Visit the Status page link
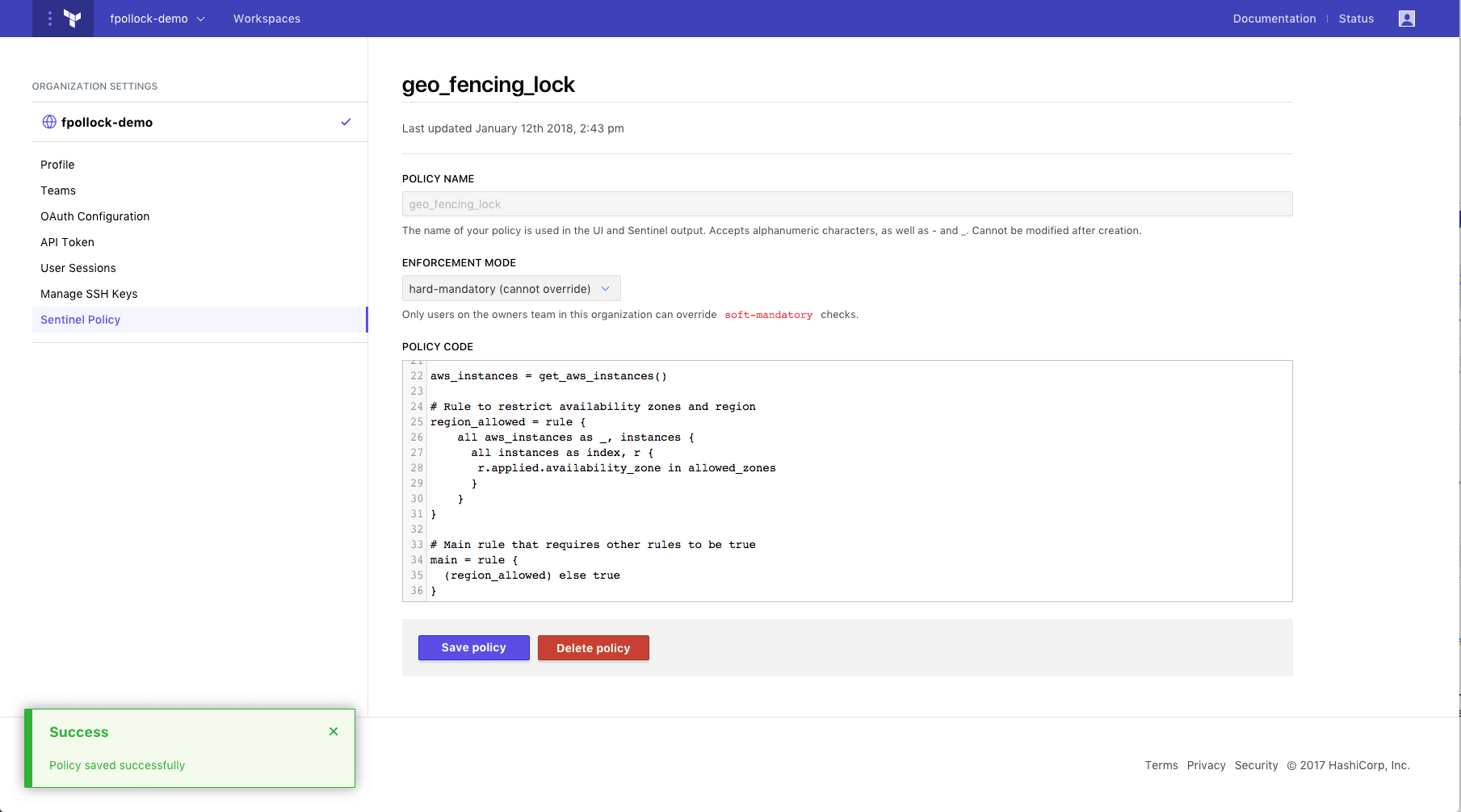This screenshot has height=812, width=1461. [1356, 19]
